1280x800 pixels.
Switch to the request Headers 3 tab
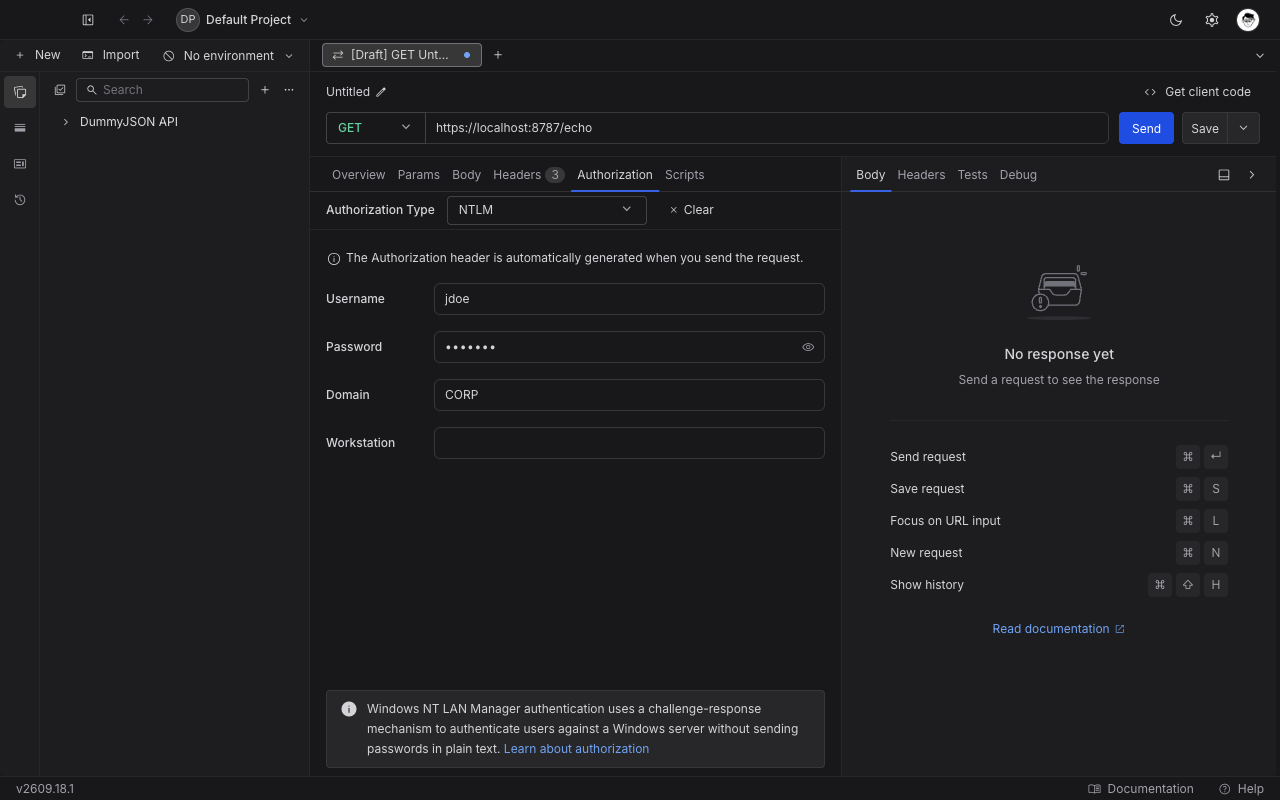(529, 175)
